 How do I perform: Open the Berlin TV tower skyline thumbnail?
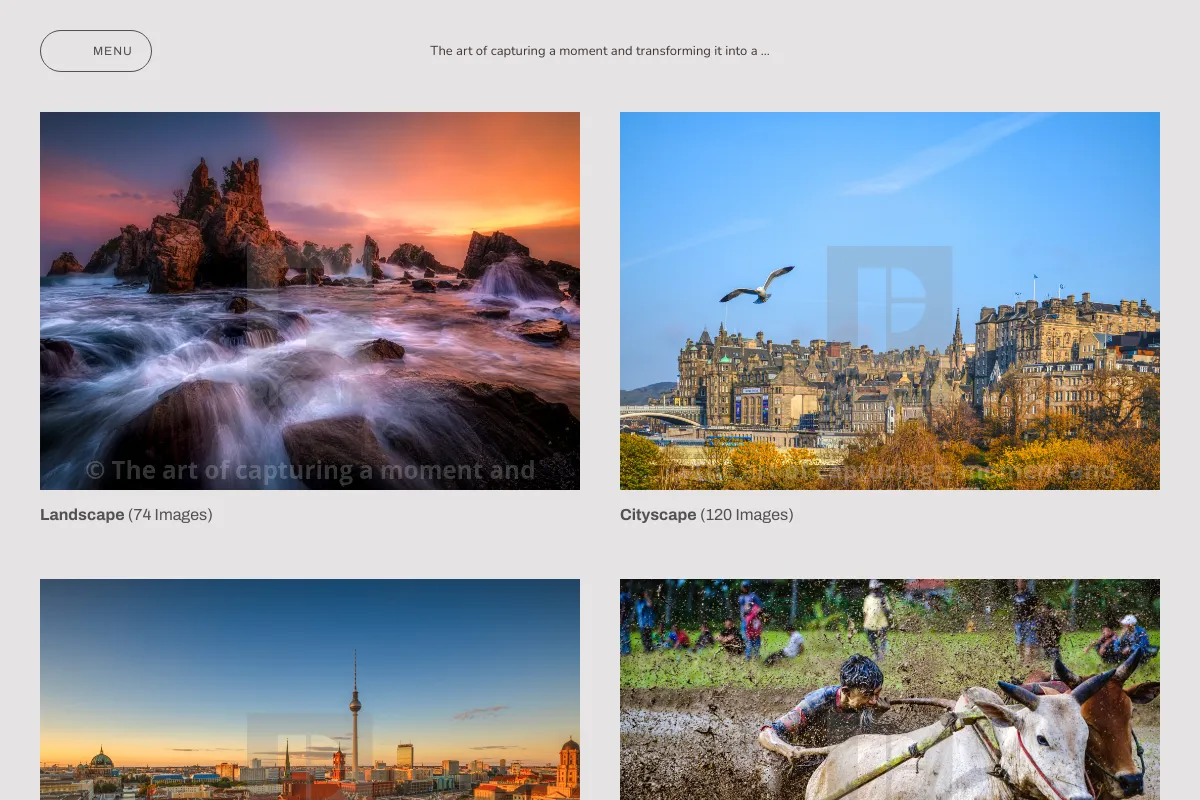(310, 689)
